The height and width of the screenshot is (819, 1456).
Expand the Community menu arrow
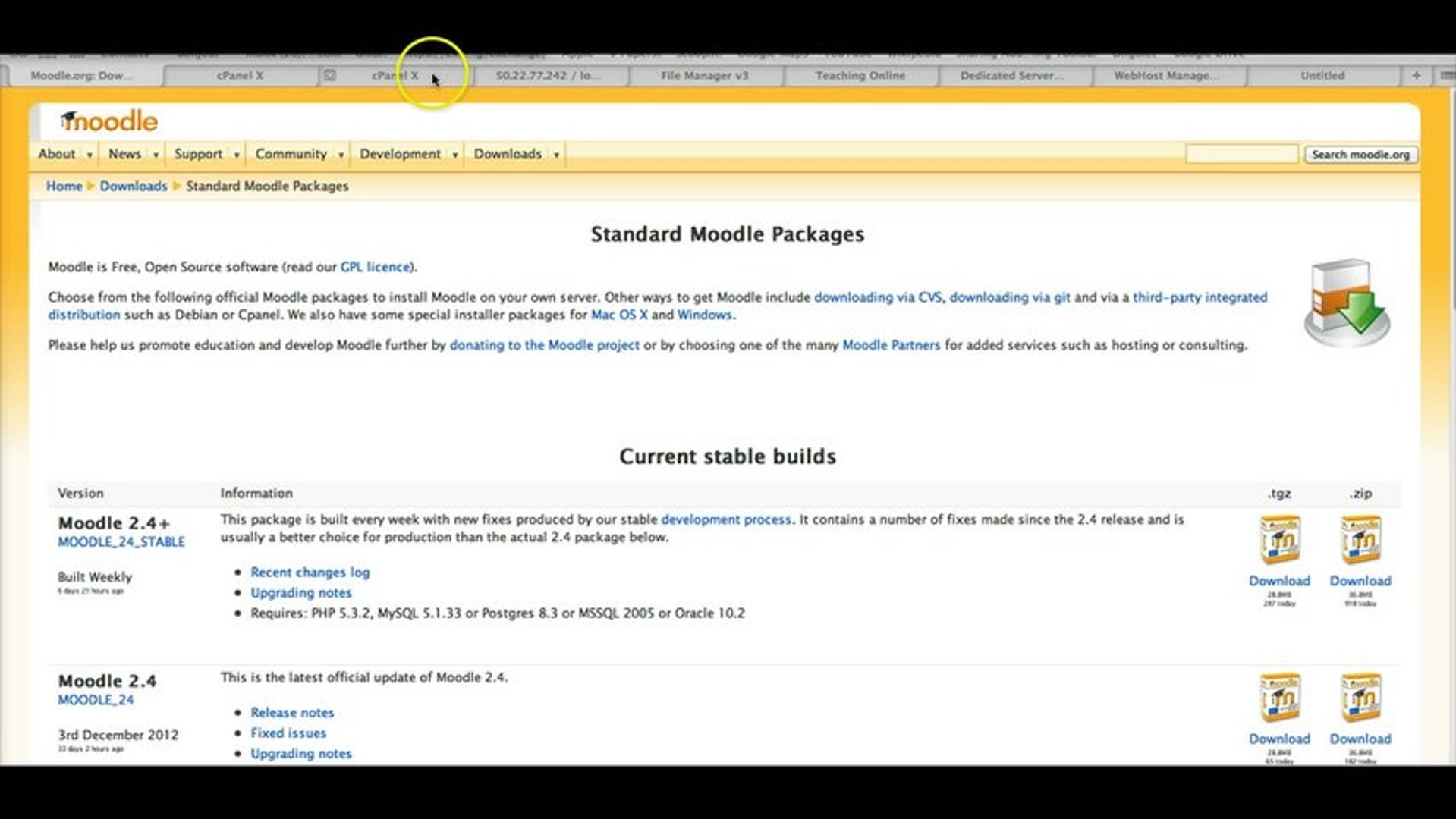pos(341,155)
